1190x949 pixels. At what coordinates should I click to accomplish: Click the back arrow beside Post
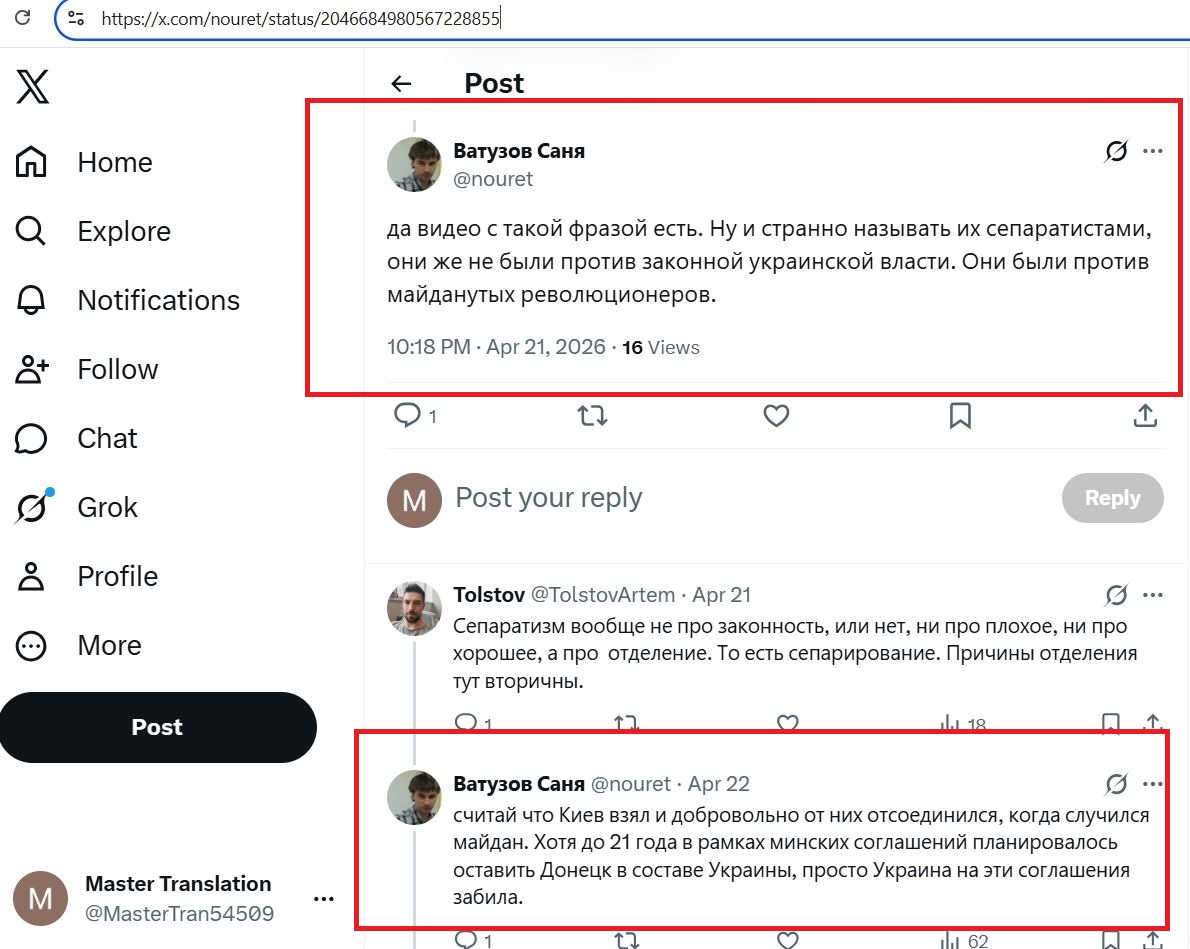click(x=401, y=84)
